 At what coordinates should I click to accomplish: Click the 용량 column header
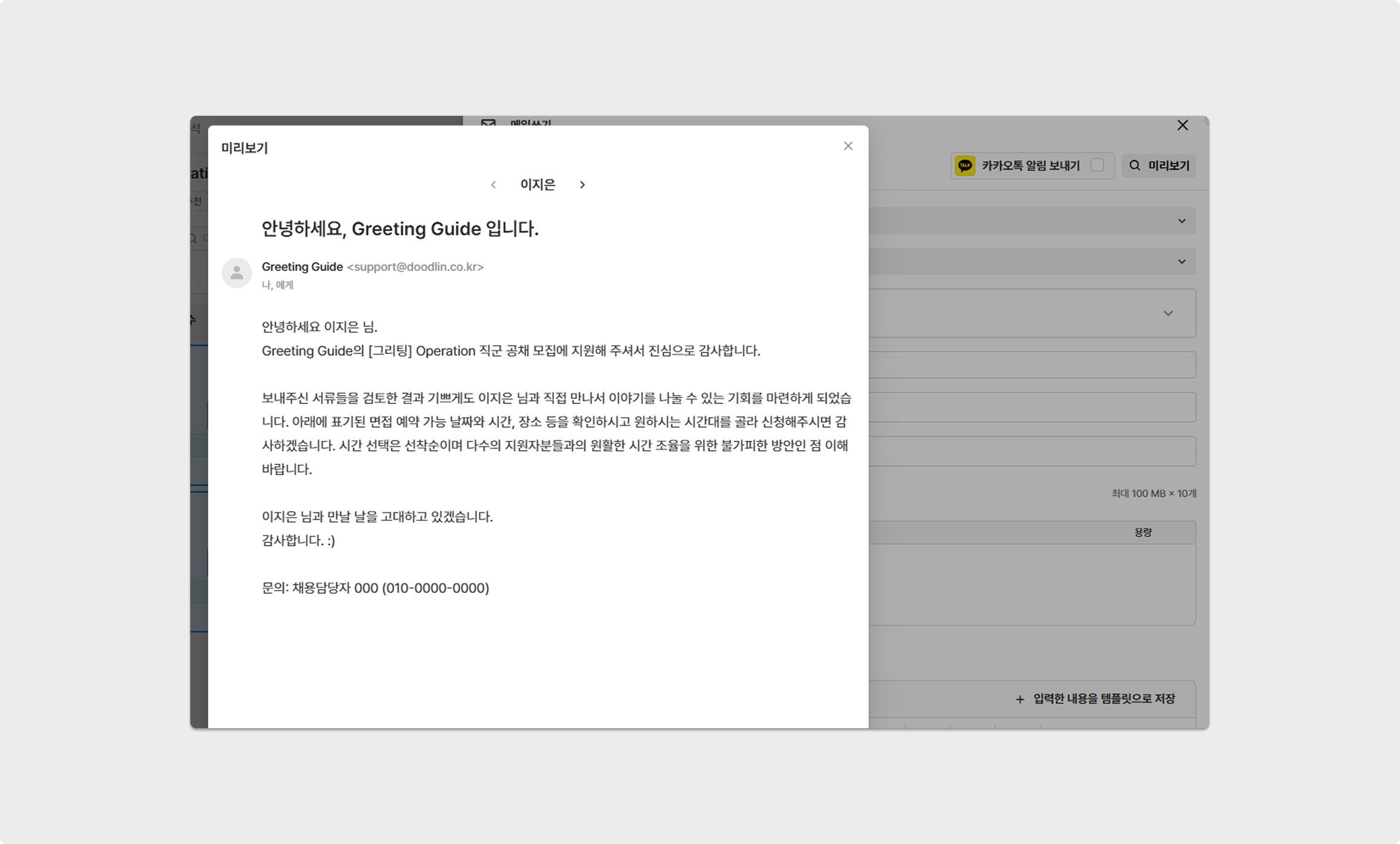(1142, 532)
